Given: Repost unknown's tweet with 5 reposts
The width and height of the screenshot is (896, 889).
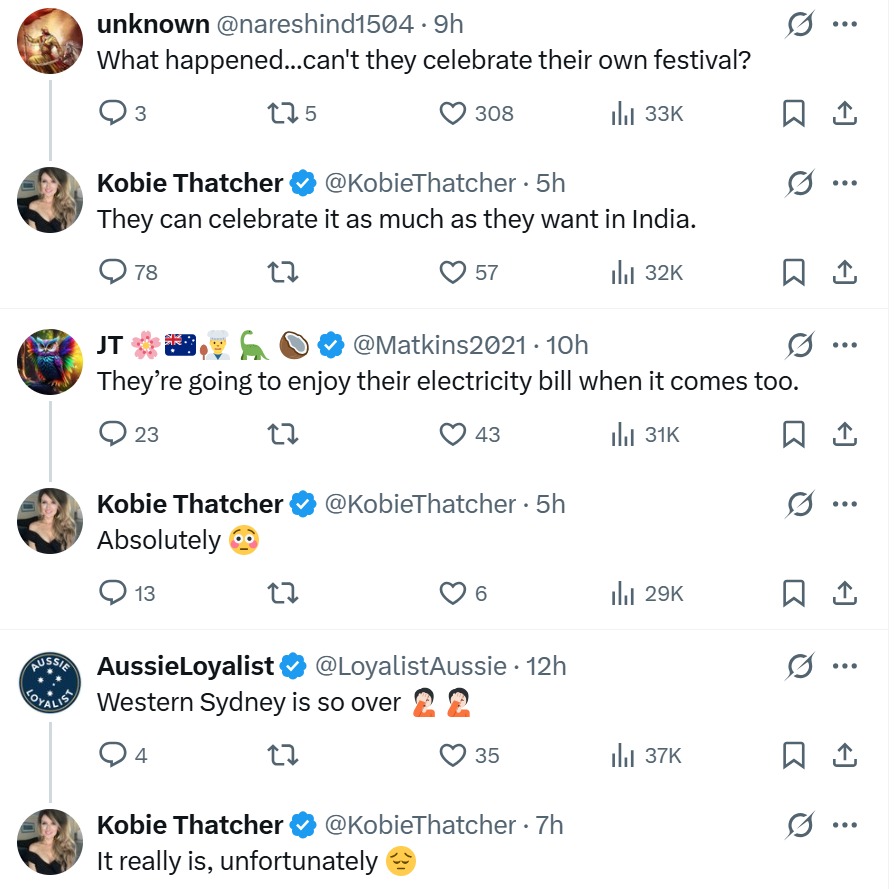Looking at the screenshot, I should [283, 113].
